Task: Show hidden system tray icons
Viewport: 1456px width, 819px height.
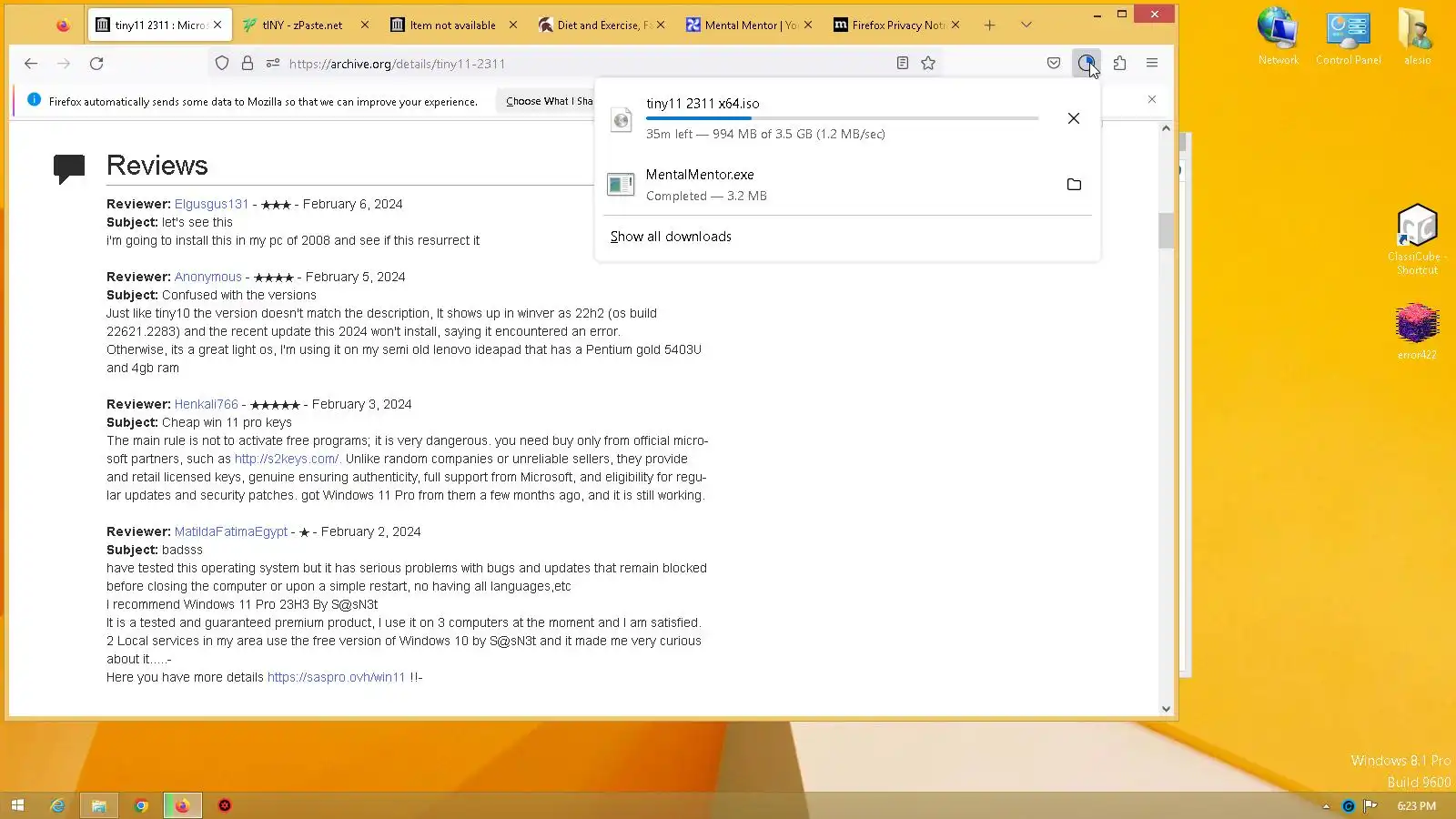Action: coord(1326,805)
